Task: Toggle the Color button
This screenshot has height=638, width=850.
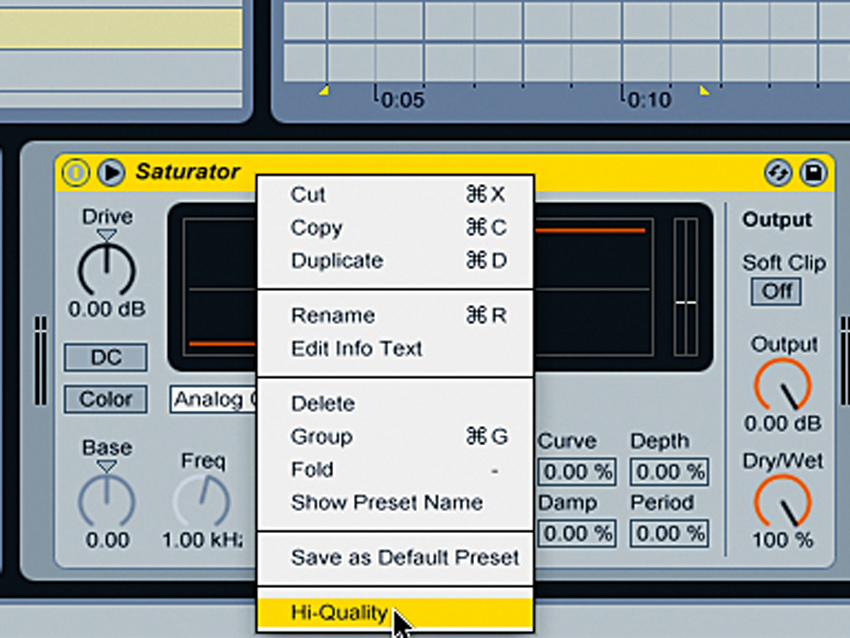Action: (x=106, y=399)
